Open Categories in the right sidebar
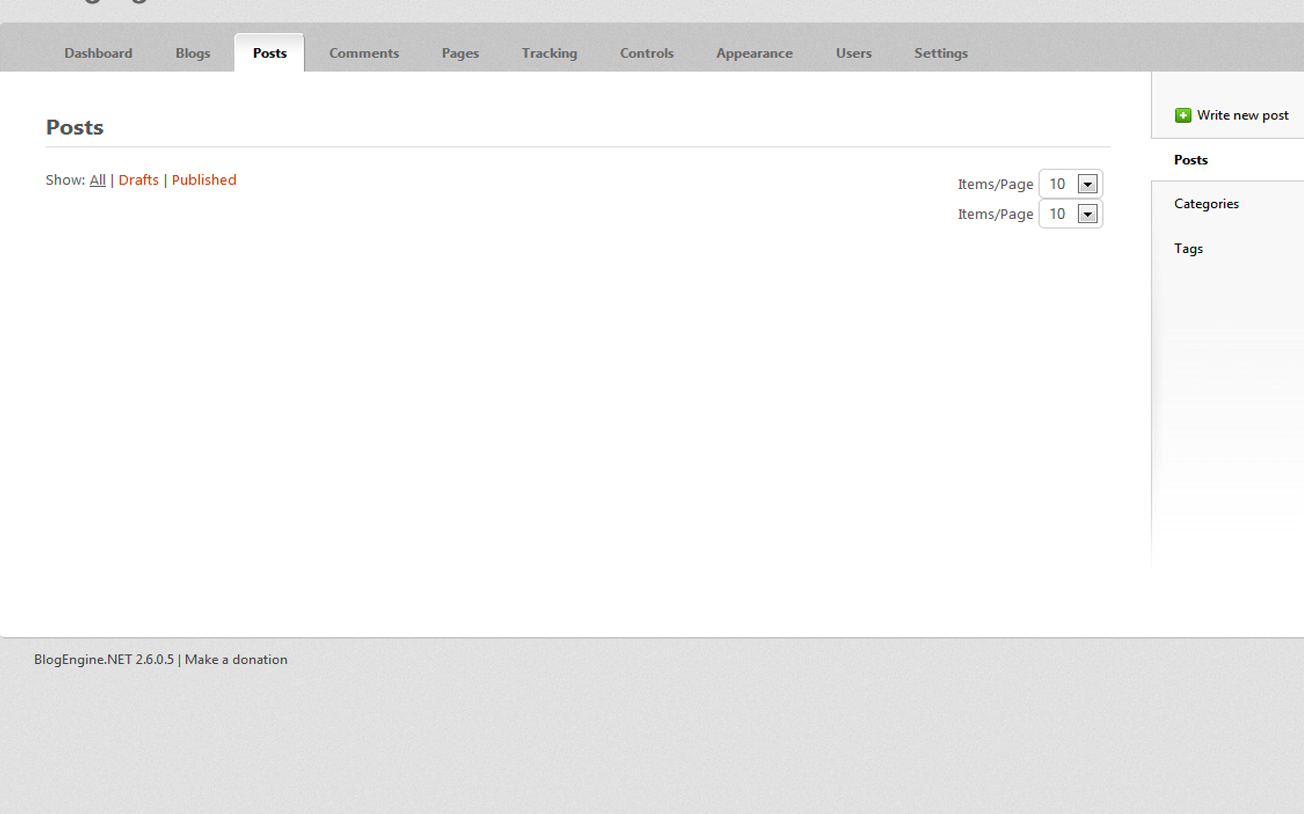The image size is (1304, 814). tap(1206, 204)
